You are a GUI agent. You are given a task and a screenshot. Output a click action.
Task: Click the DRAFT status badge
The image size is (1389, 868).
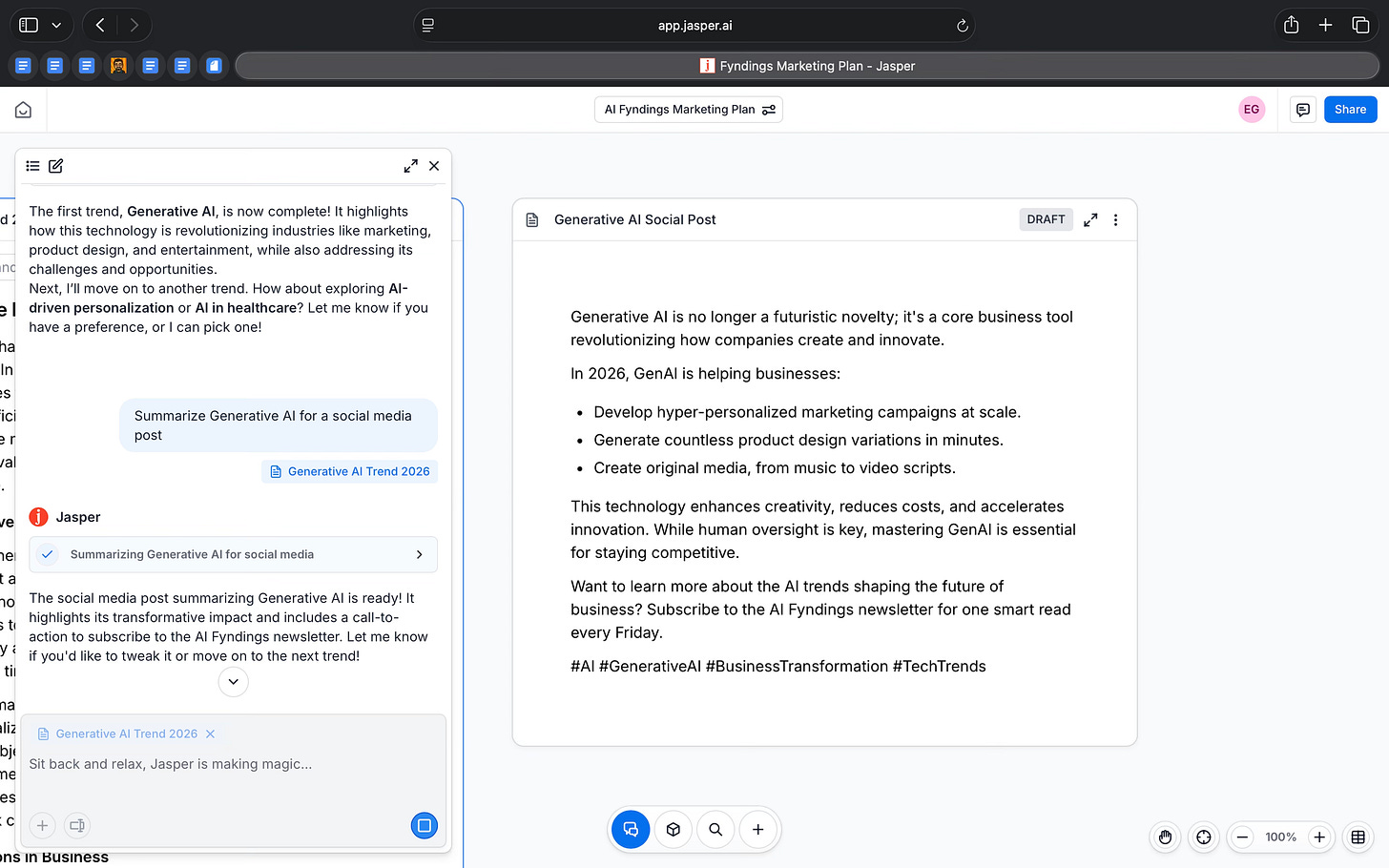click(x=1046, y=219)
